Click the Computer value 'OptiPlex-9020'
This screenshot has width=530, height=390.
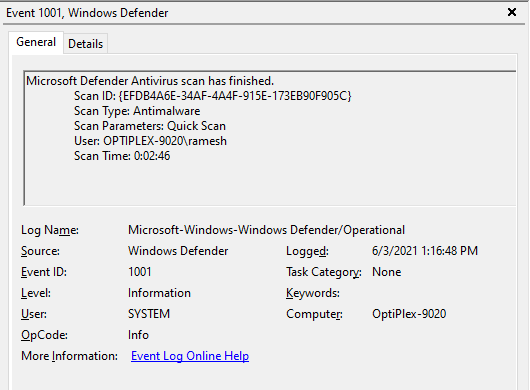409,314
